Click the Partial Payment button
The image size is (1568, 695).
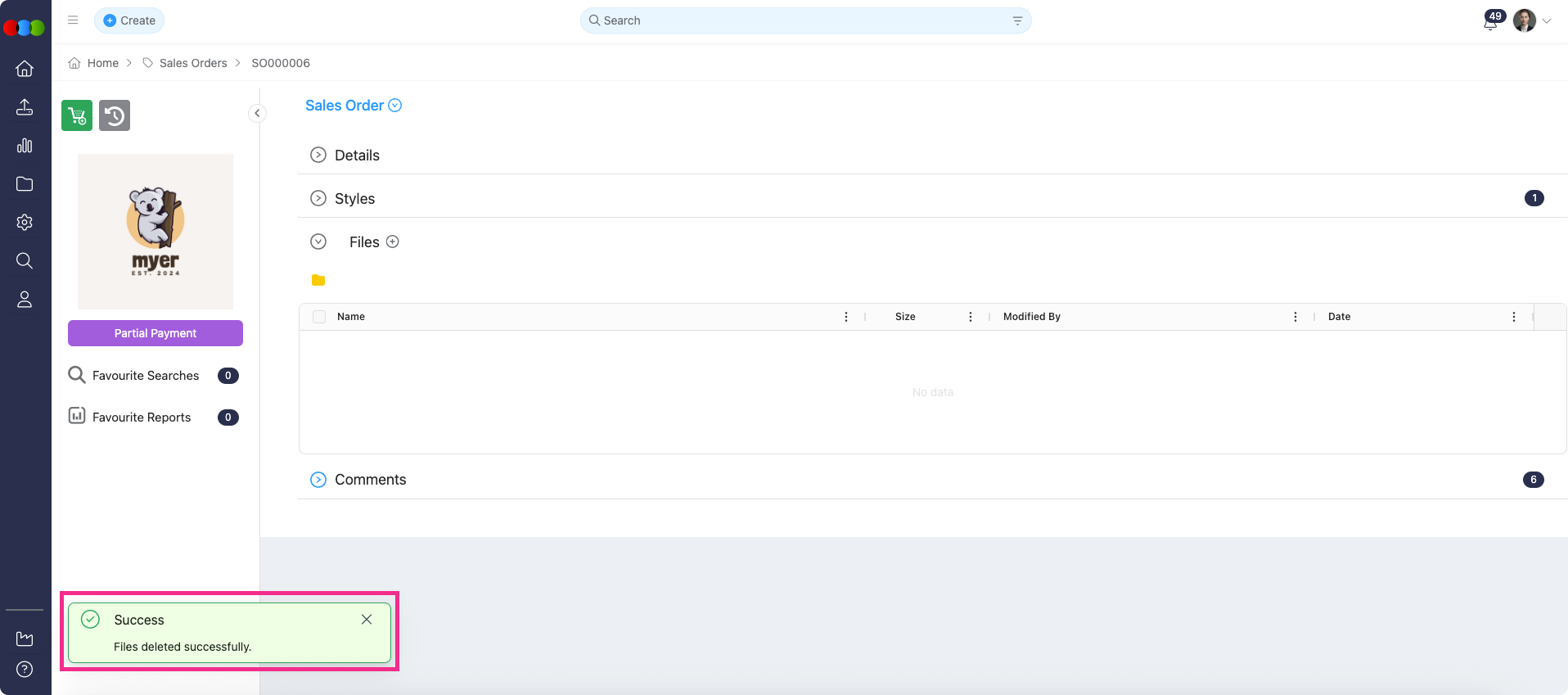point(155,333)
